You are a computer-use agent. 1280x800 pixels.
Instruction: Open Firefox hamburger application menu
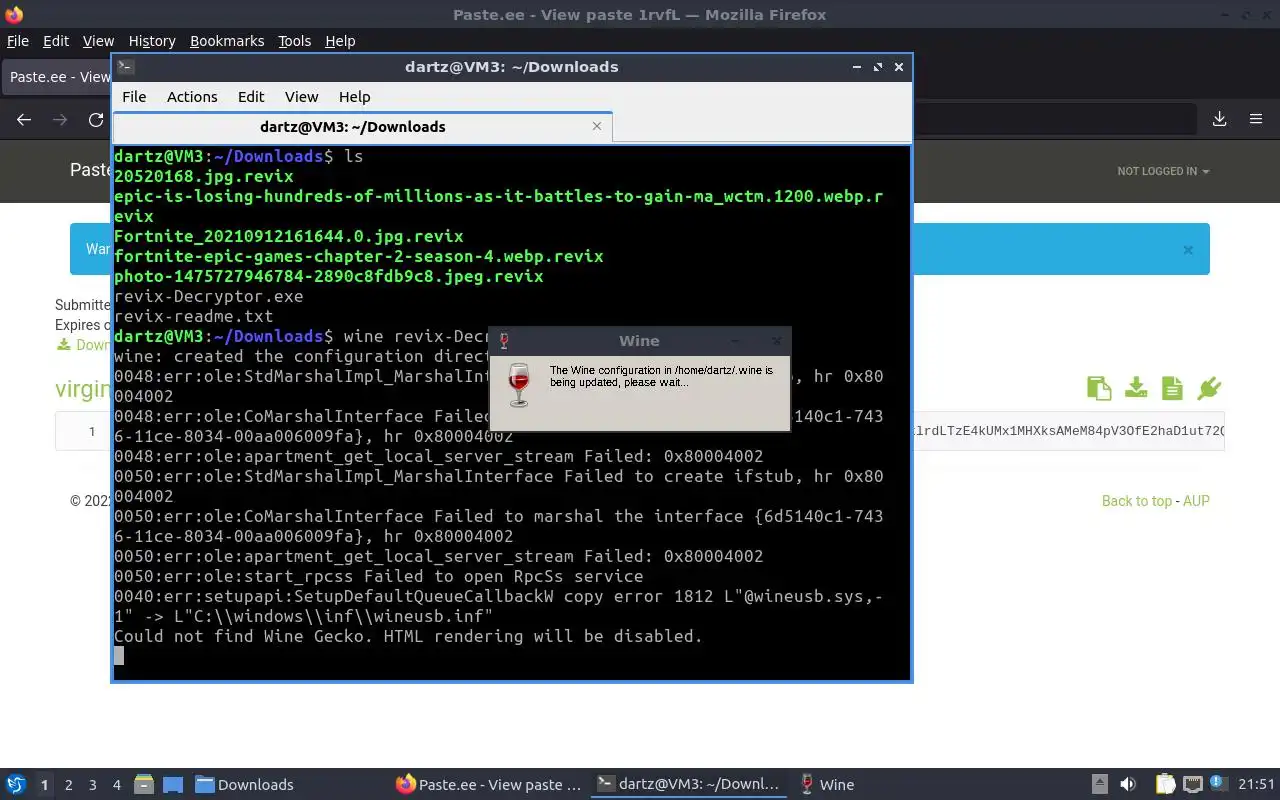click(1256, 119)
